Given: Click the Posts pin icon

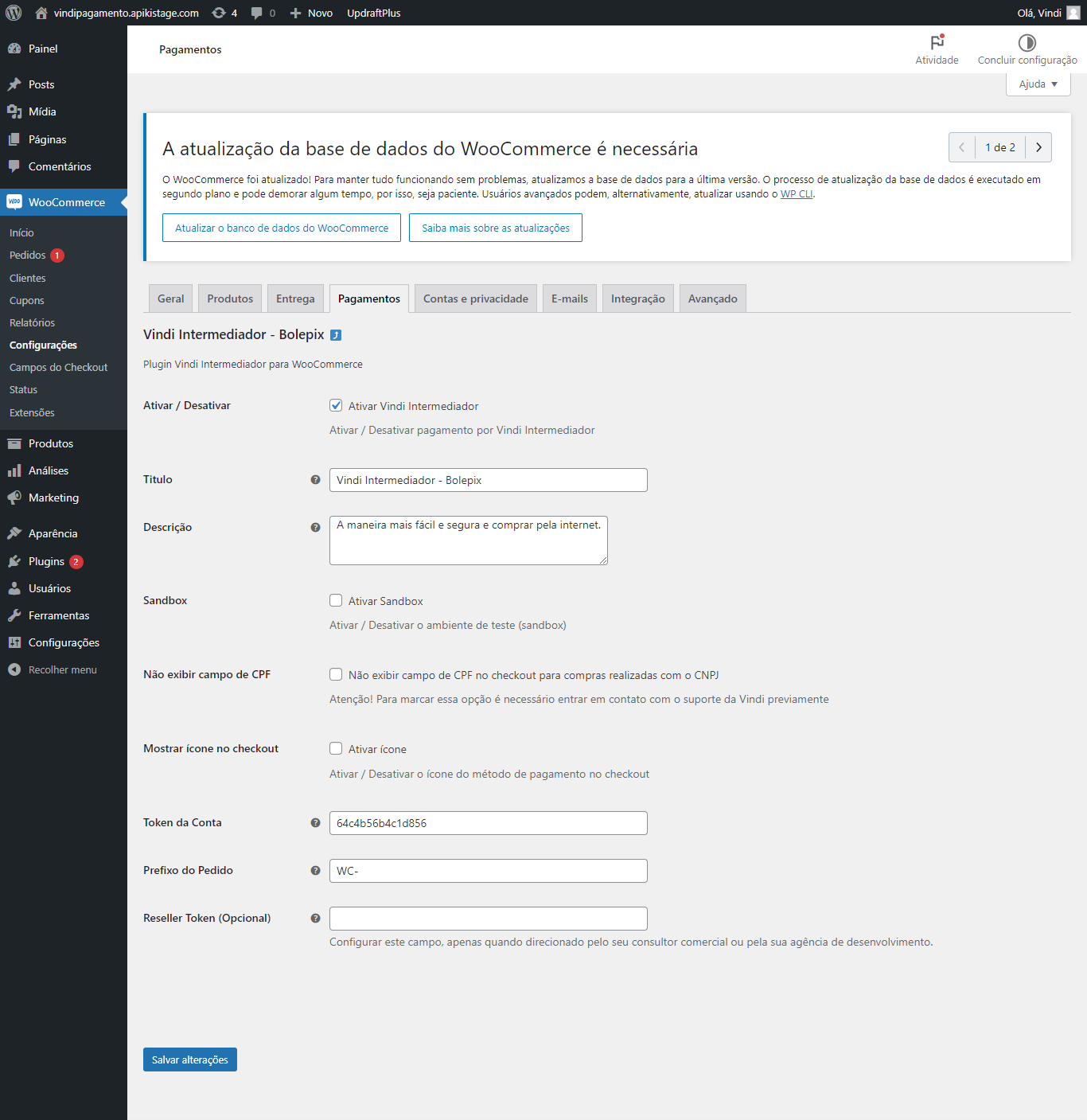Looking at the screenshot, I should [x=14, y=84].
